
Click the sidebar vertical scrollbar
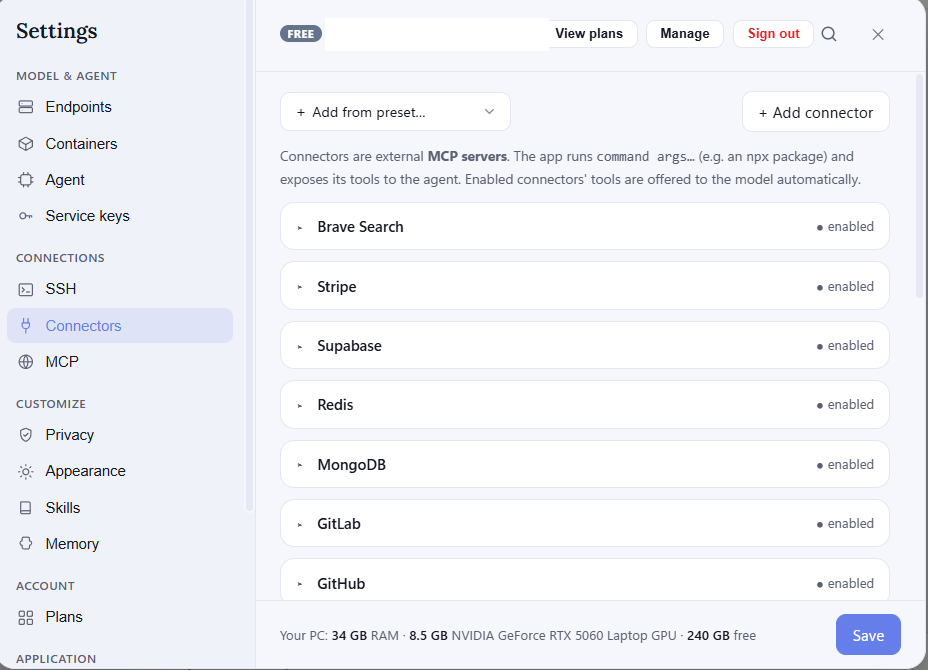click(249, 256)
